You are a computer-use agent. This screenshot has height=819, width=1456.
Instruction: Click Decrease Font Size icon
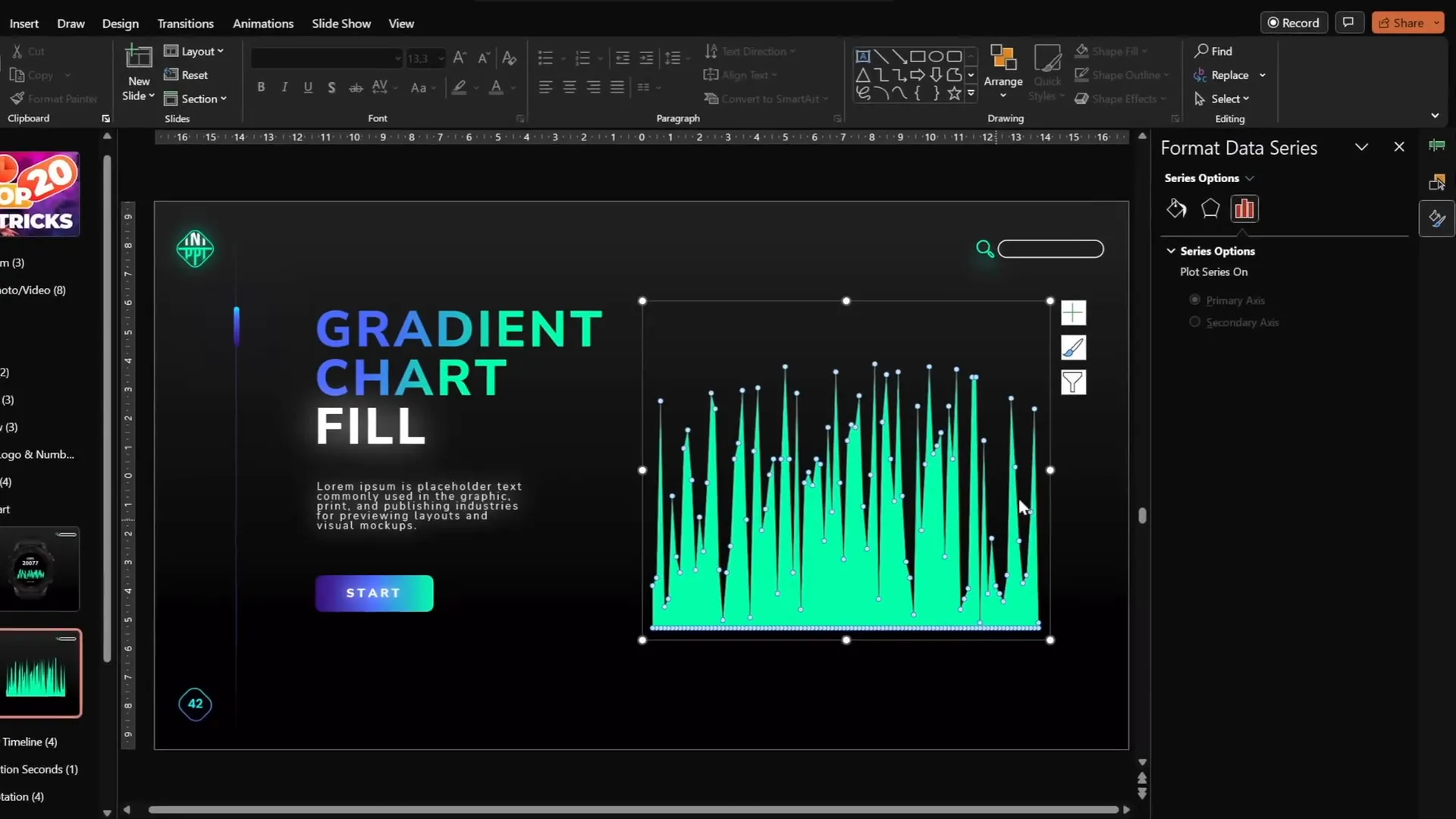coord(483,58)
